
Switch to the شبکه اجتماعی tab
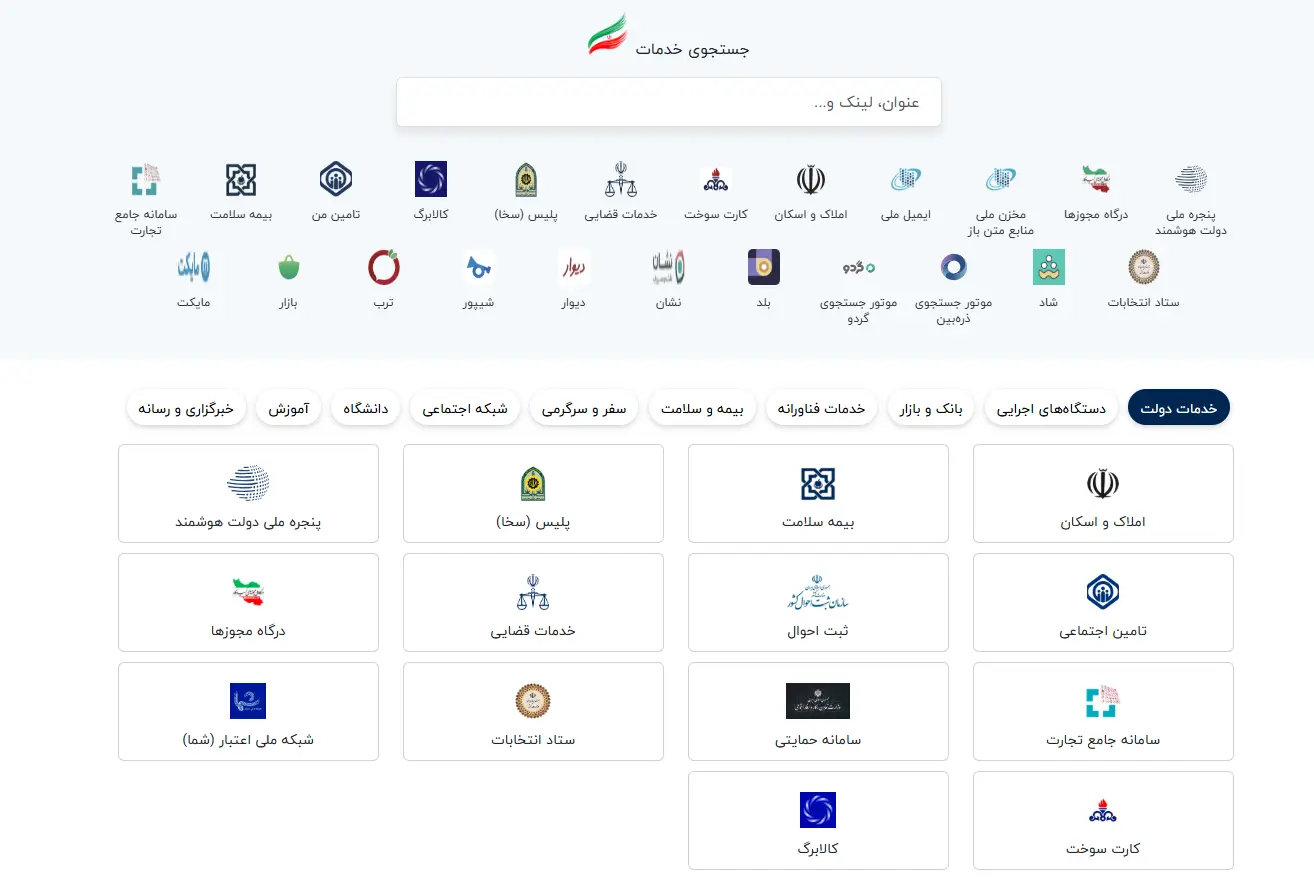tap(465, 408)
